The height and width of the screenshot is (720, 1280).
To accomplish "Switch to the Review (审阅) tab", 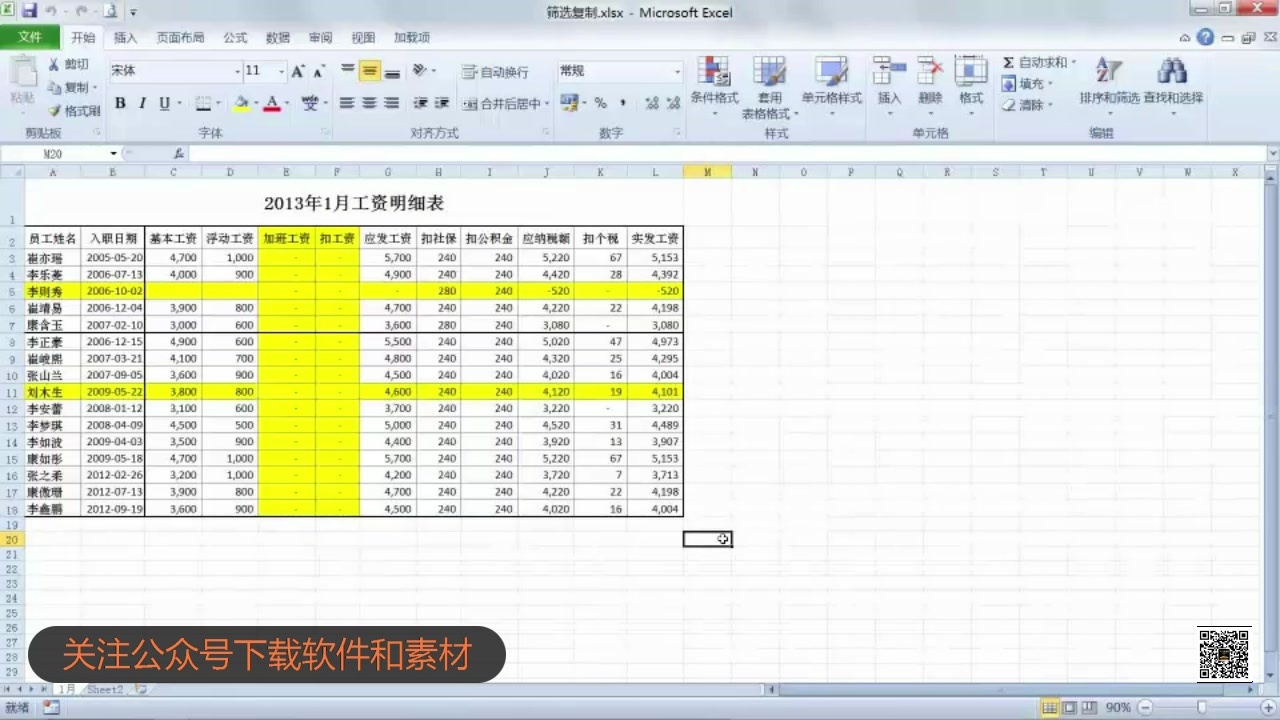I will pos(320,38).
